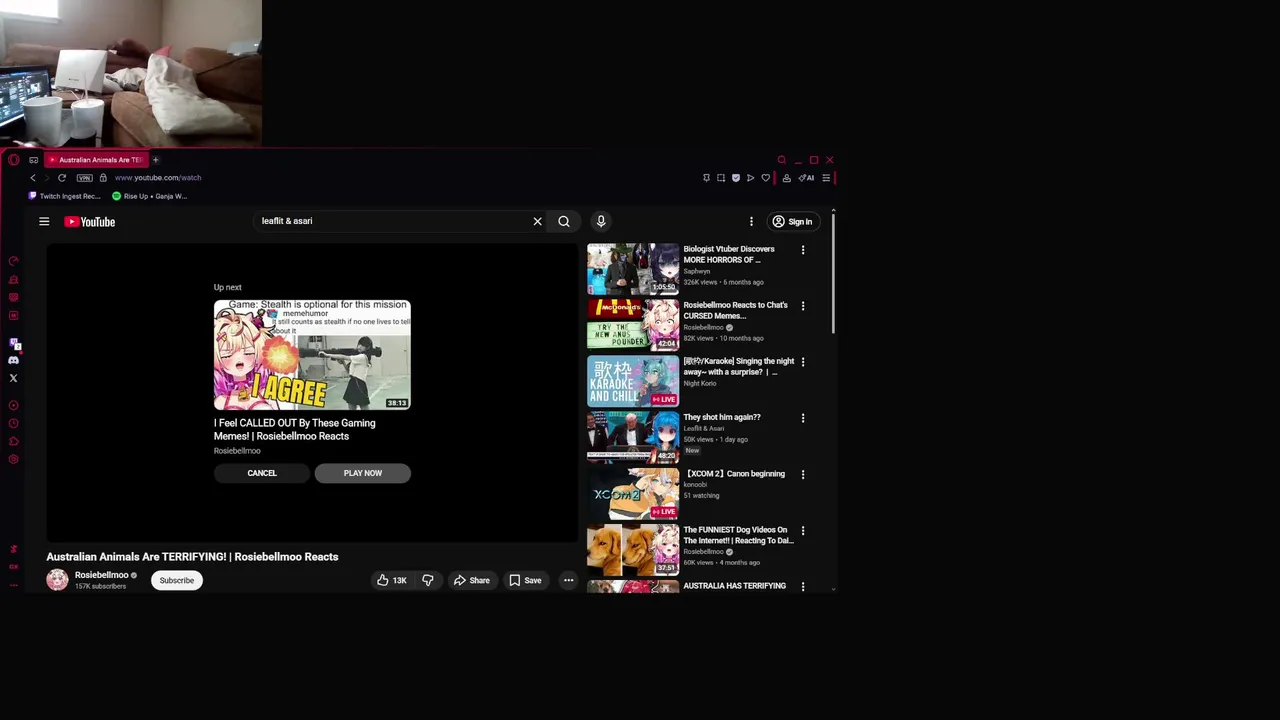The height and width of the screenshot is (720, 1280).
Task: Open Easy Setup menu icon
Action: pyautogui.click(x=826, y=178)
